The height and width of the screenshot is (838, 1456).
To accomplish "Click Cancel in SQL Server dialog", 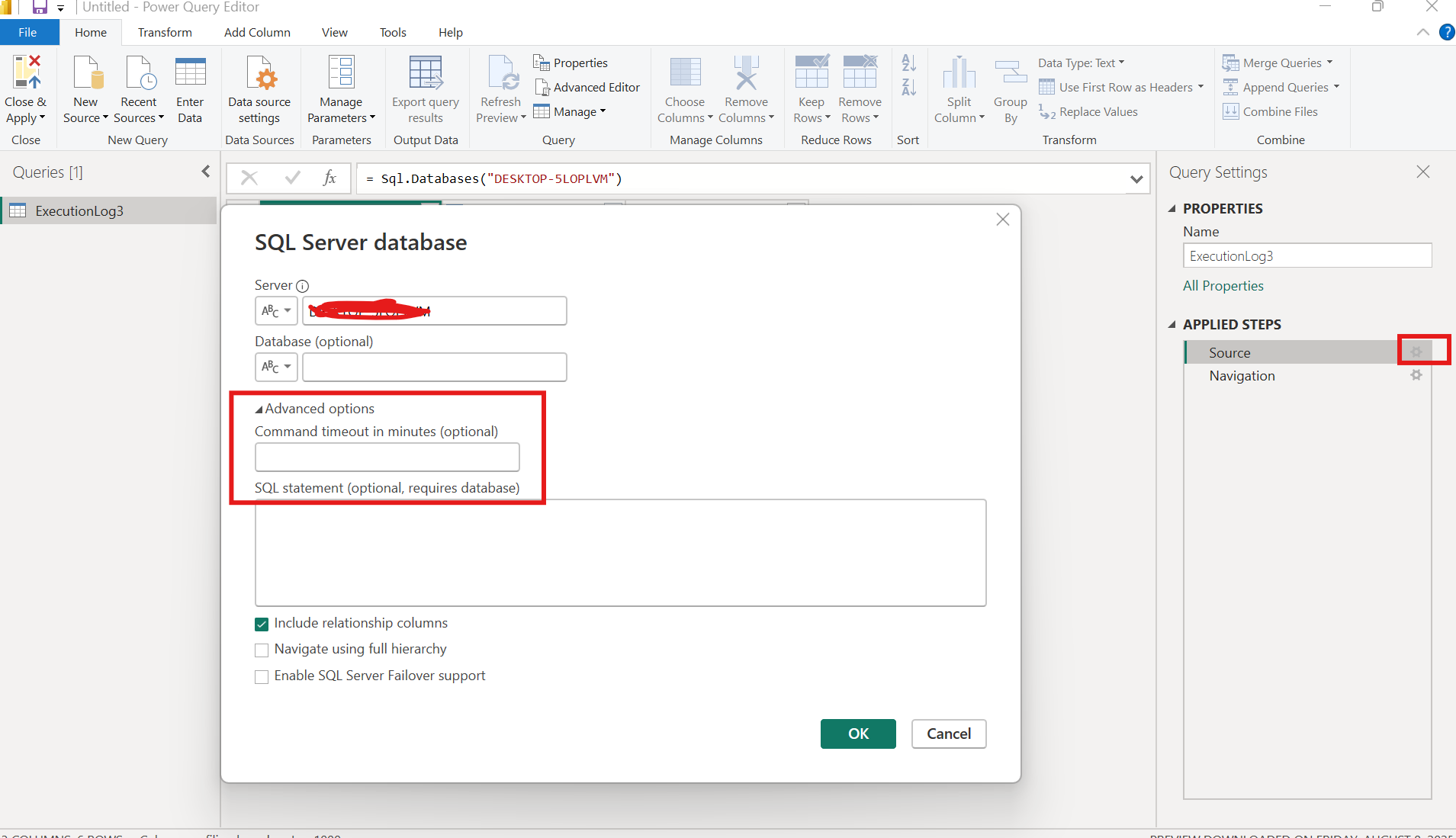I will 949,734.
